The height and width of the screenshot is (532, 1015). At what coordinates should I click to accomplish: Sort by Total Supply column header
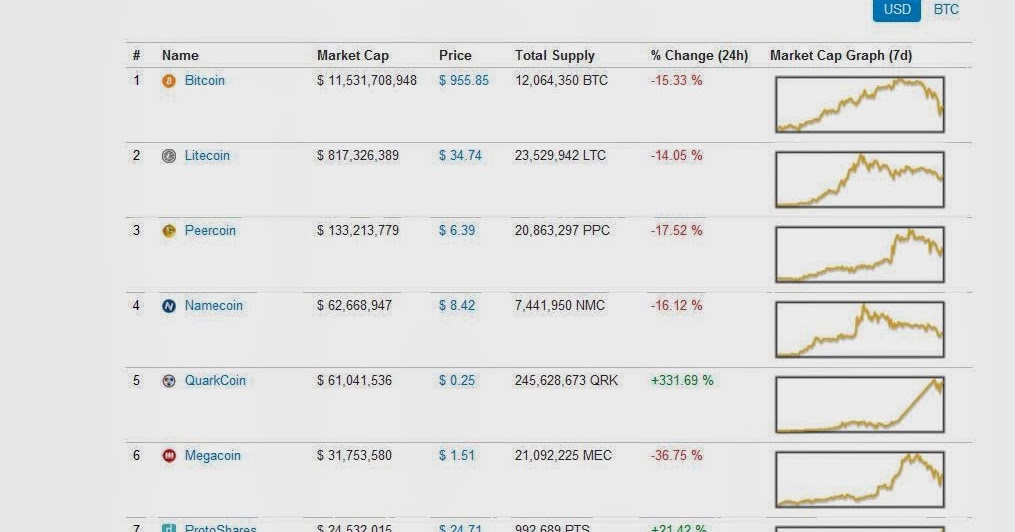(555, 55)
